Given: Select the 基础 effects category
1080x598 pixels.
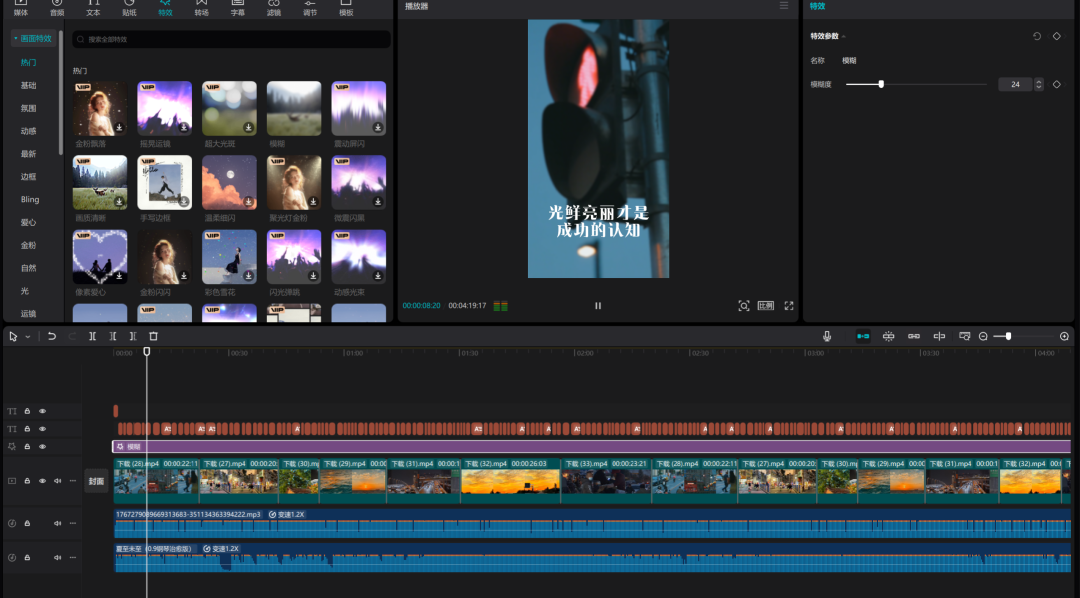Looking at the screenshot, I should 28,85.
